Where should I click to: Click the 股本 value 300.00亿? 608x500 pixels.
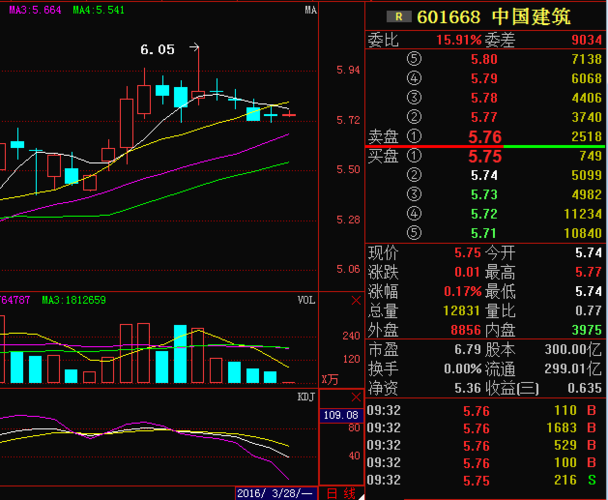(573, 349)
